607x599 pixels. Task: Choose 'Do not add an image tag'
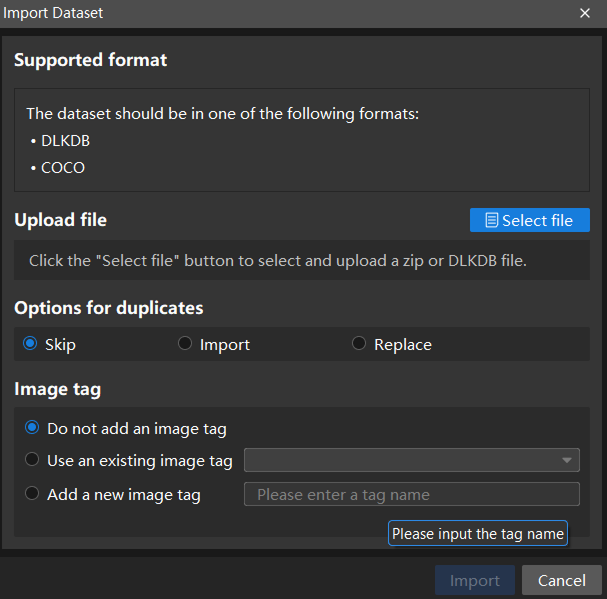click(33, 428)
